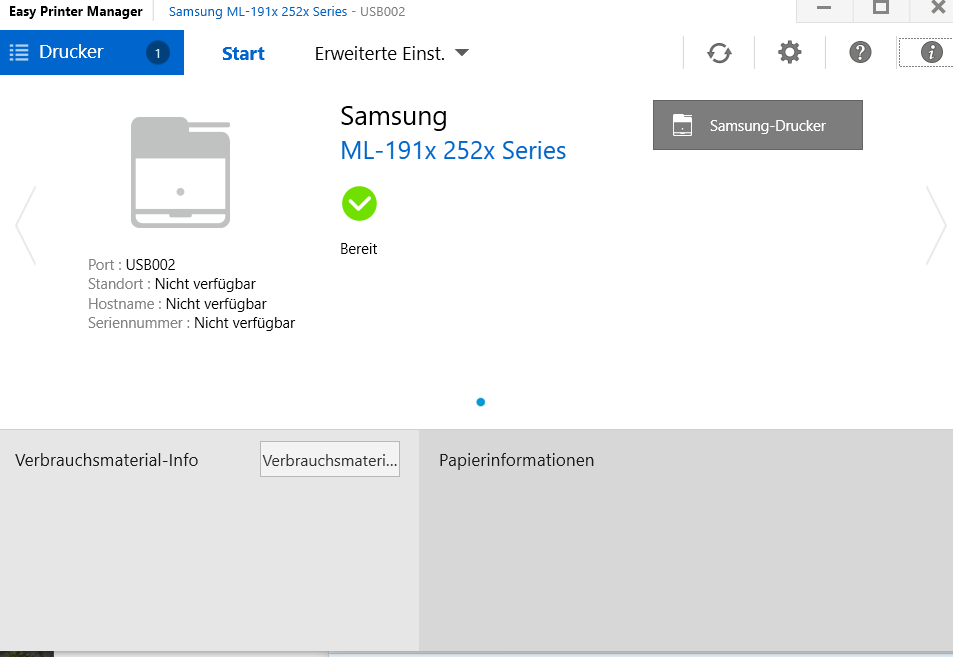Click the Seriennummer : Nicht verfügbar text

pyautogui.click(x=191, y=323)
